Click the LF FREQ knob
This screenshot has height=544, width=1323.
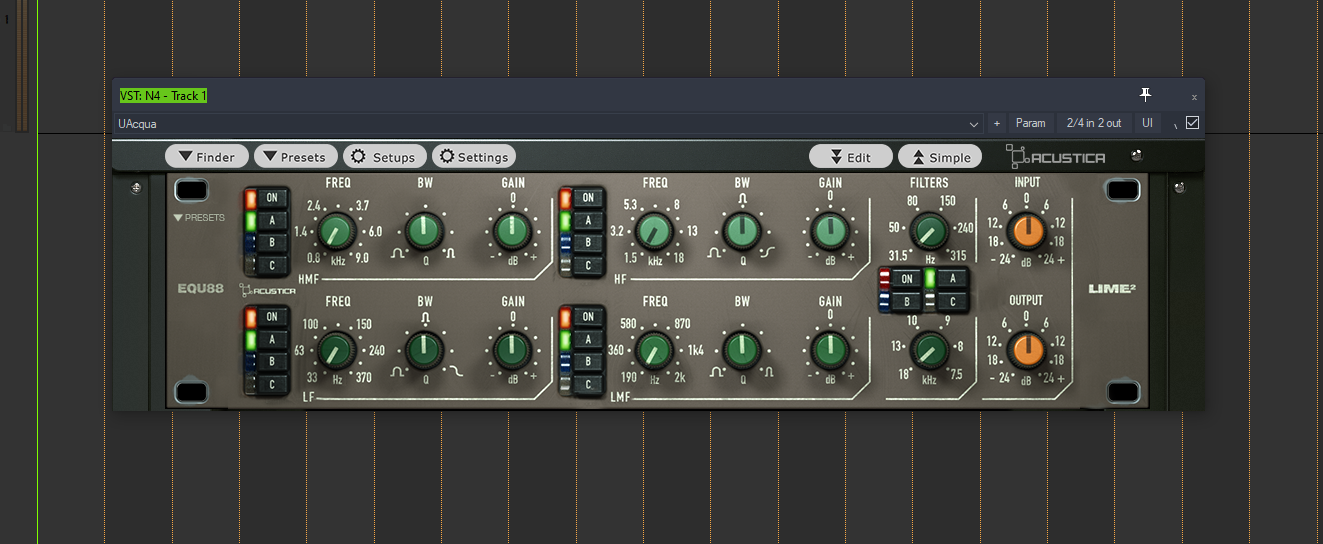click(337, 350)
